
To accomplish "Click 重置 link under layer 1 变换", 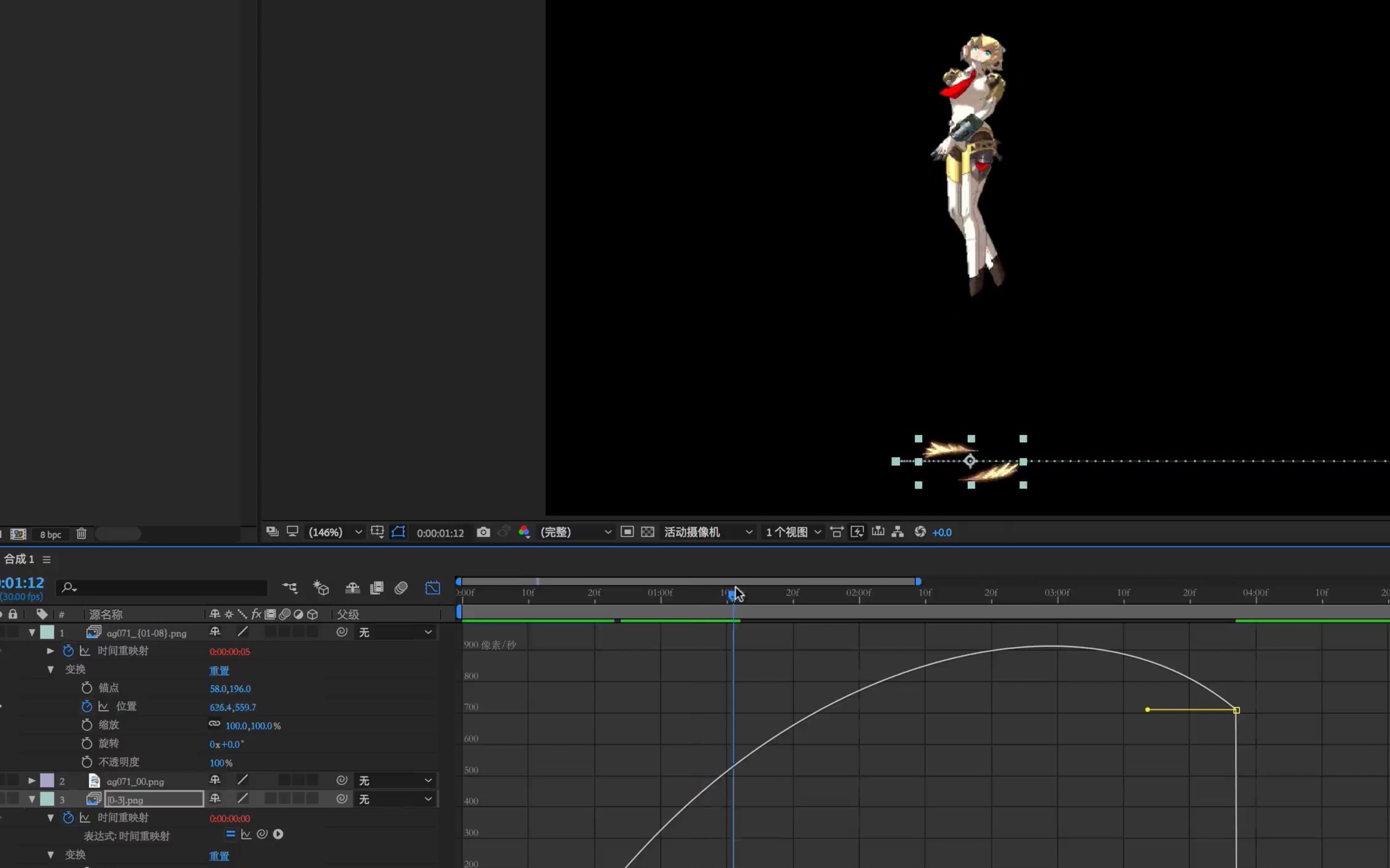I will pos(219,670).
